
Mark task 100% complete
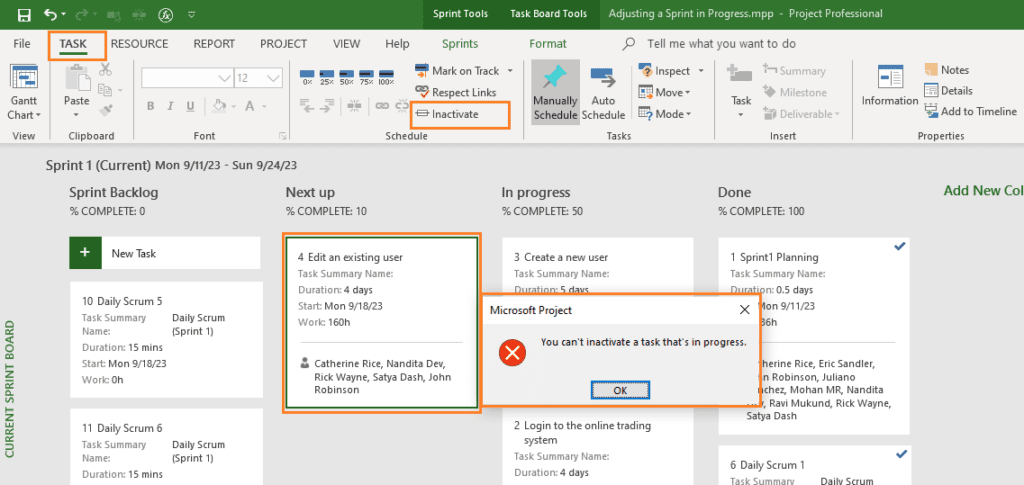pos(386,77)
